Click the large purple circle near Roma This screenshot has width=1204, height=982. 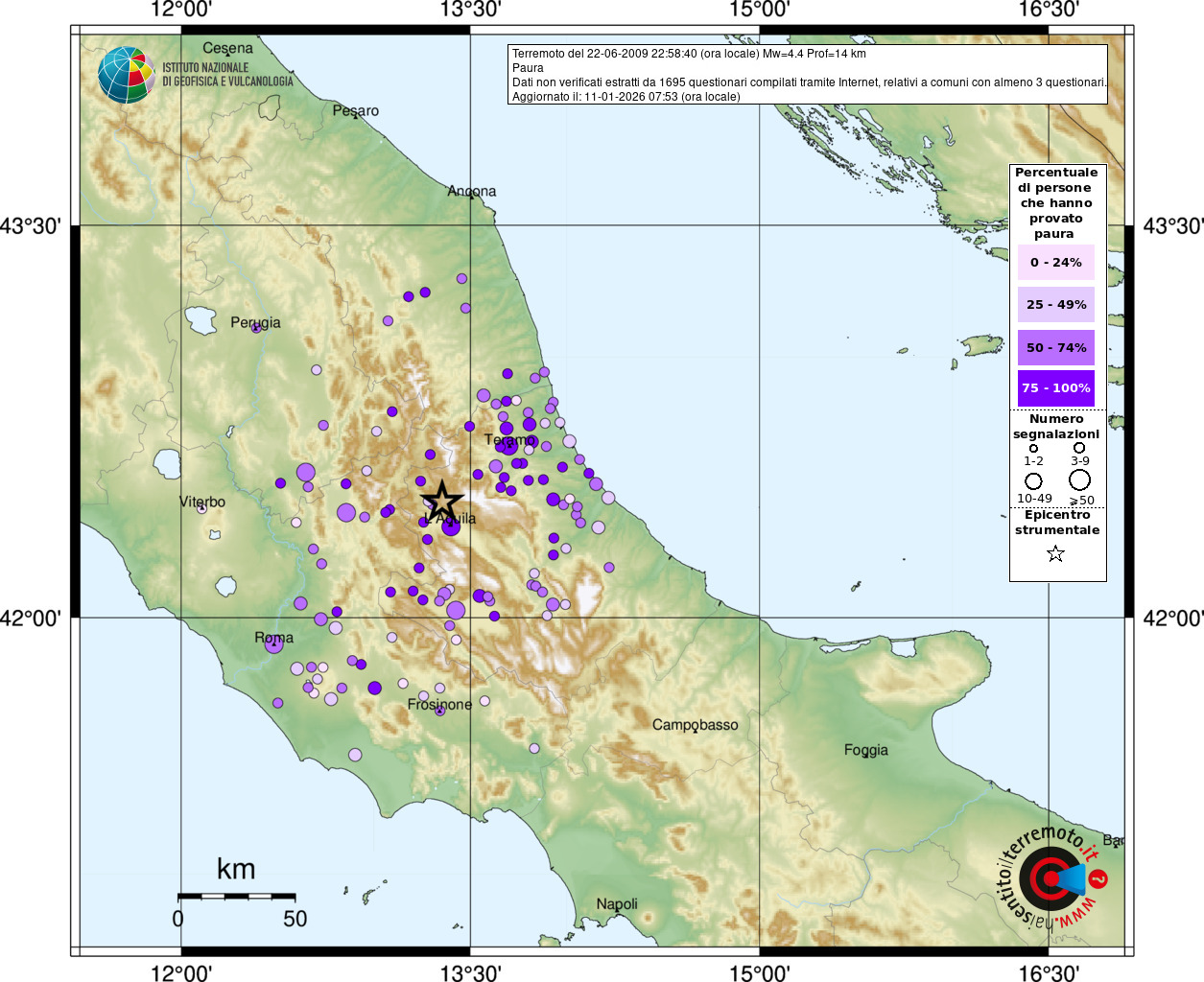273,644
